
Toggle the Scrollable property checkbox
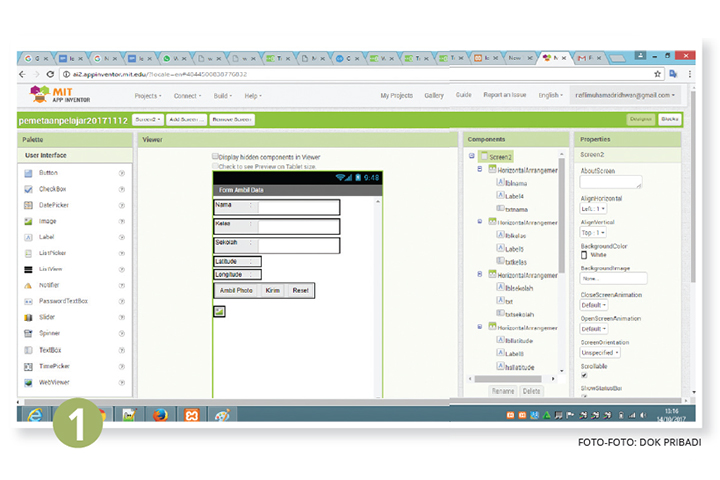click(585, 375)
